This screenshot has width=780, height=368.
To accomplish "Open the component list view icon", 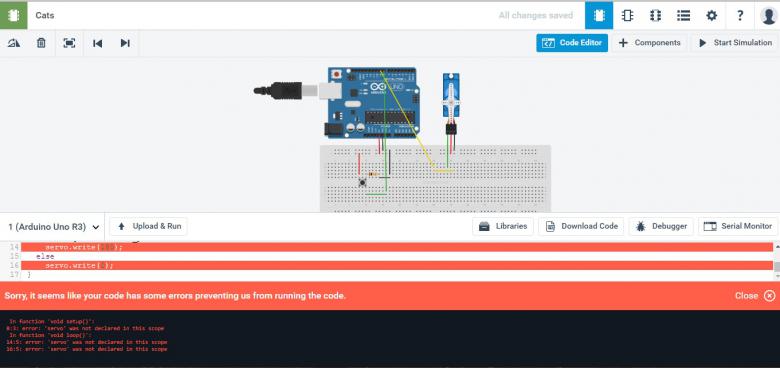I will (x=683, y=15).
